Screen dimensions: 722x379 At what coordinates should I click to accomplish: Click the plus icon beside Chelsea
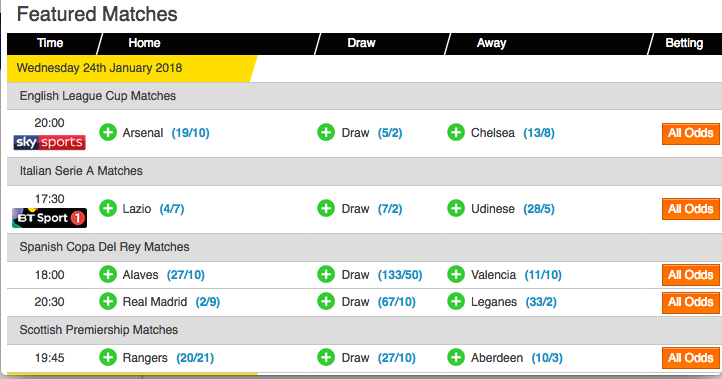coord(456,133)
